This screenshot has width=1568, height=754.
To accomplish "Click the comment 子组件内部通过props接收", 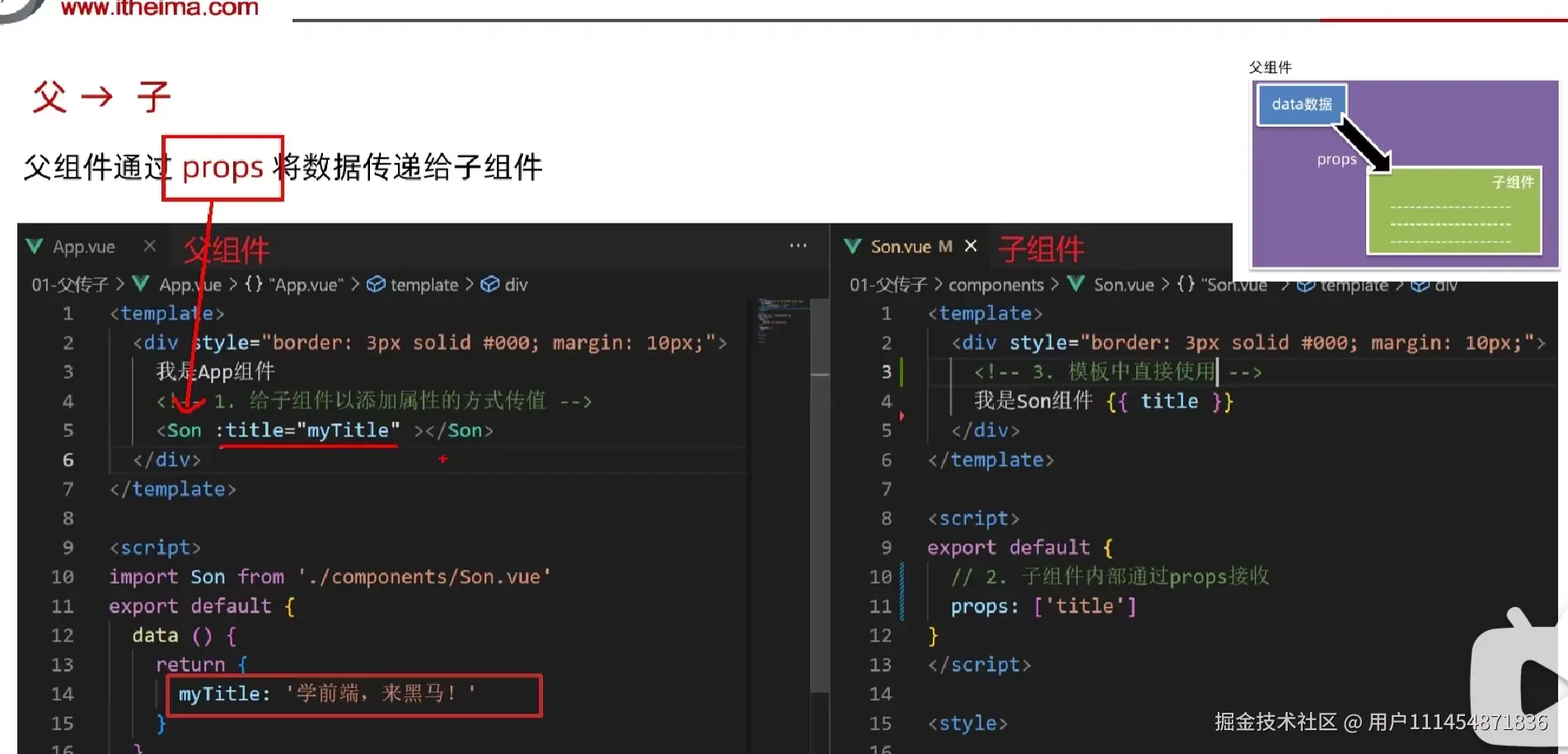I will 1111,577.
